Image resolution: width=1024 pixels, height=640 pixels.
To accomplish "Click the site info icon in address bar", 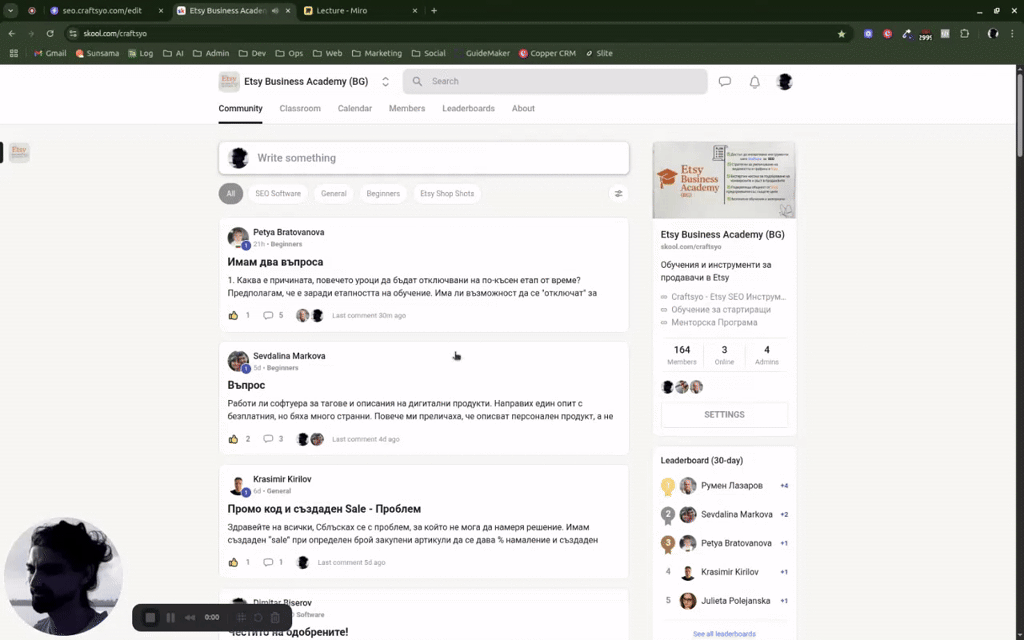I will coord(73,33).
